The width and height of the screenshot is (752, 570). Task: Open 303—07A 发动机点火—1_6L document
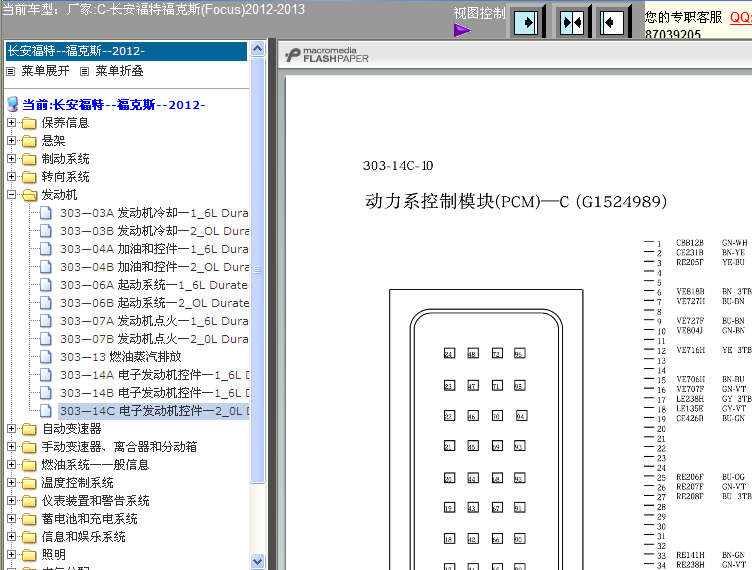(x=154, y=321)
